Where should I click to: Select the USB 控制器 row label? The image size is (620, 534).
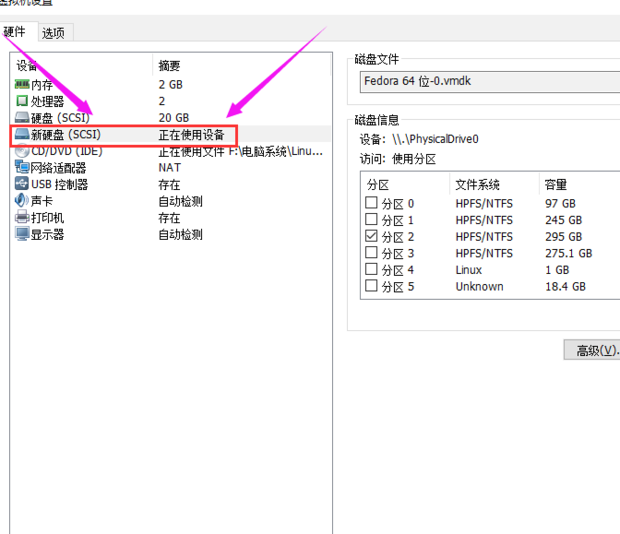tap(60, 185)
